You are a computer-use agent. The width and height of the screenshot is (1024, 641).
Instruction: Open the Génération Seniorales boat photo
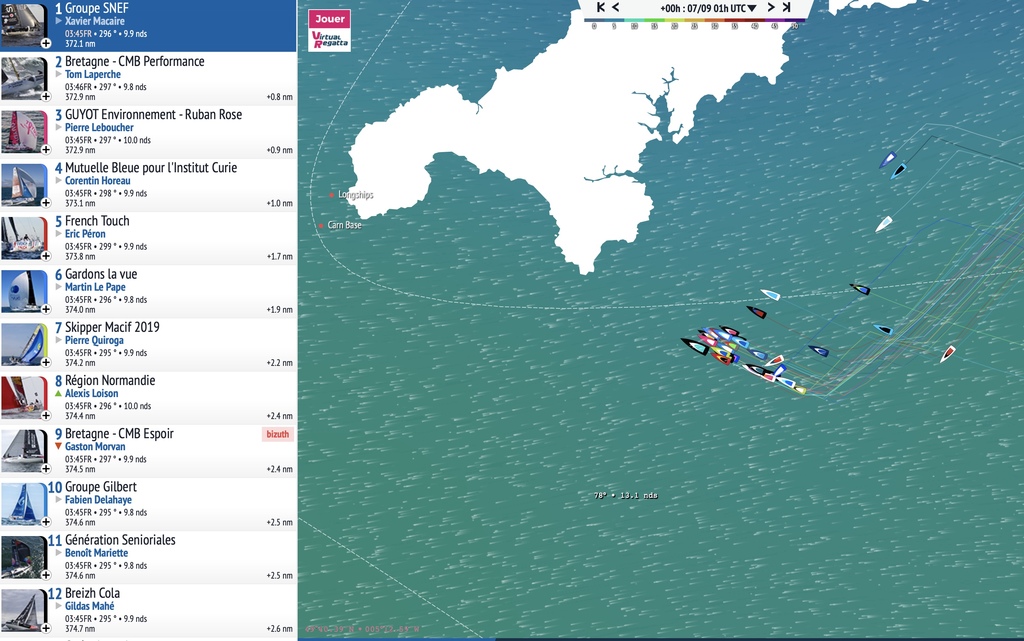pyautogui.click(x=24, y=557)
